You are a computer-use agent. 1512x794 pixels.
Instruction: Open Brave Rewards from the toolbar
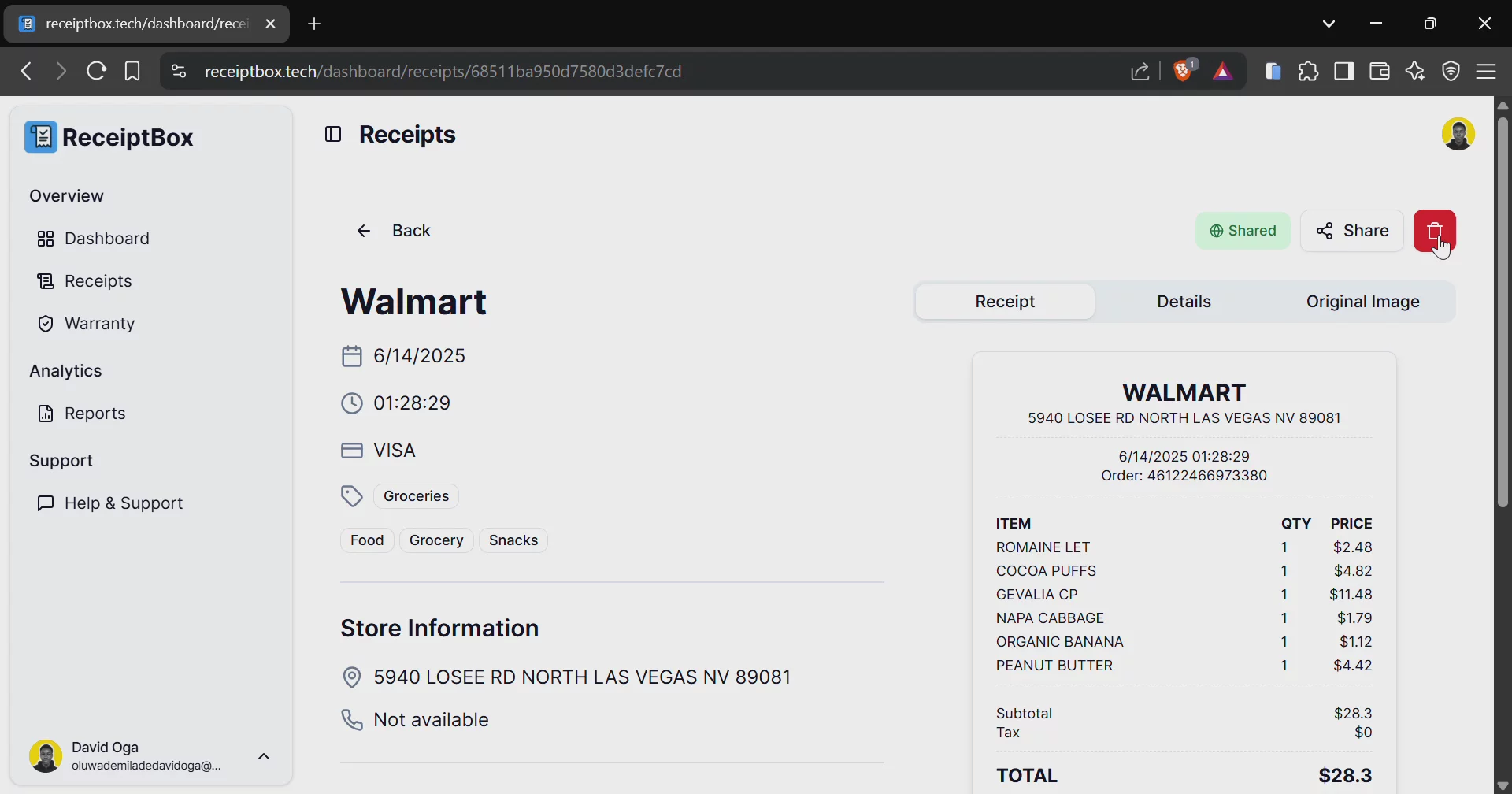[x=1223, y=71]
